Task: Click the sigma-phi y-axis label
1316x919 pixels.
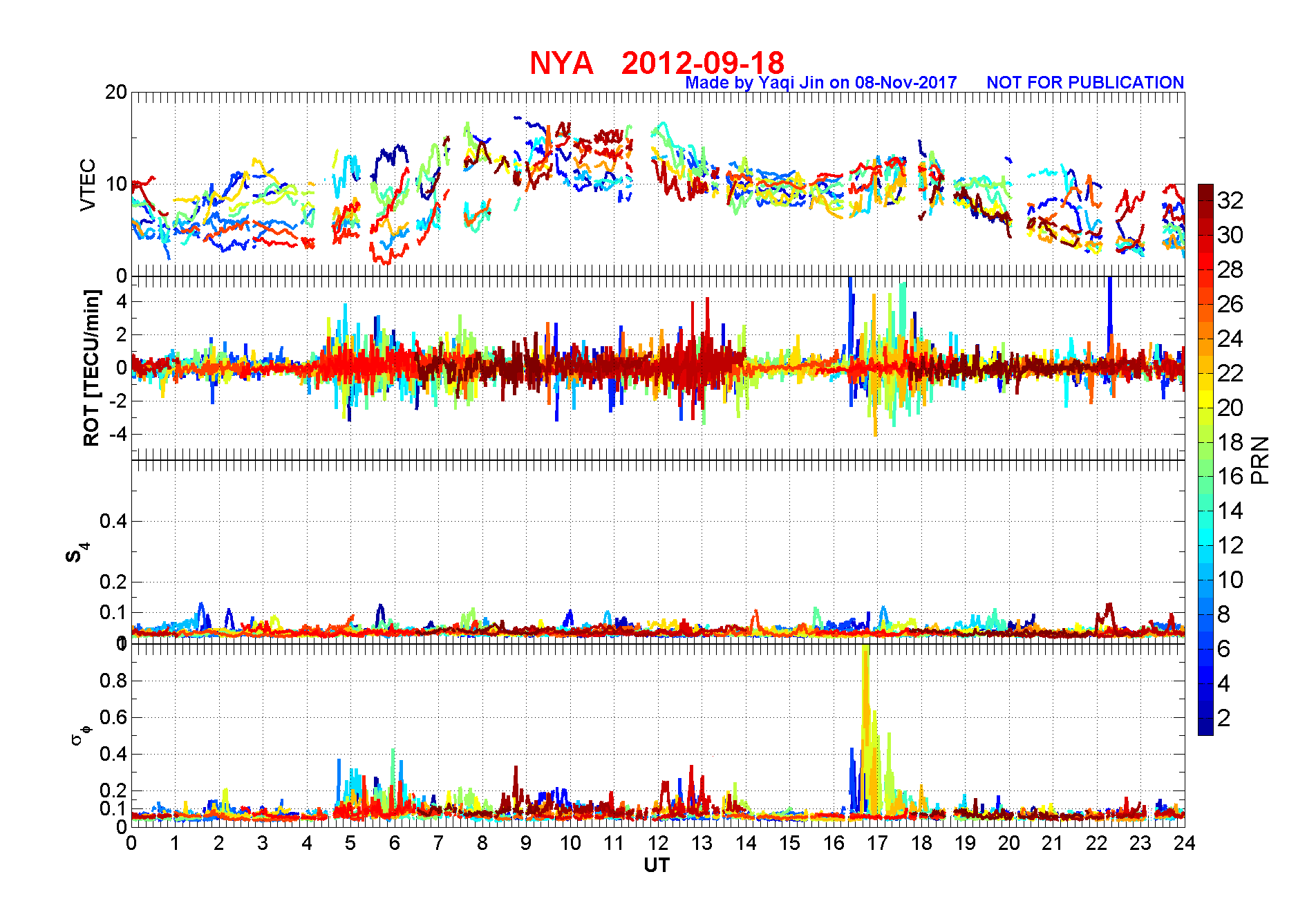Action: click(x=80, y=735)
